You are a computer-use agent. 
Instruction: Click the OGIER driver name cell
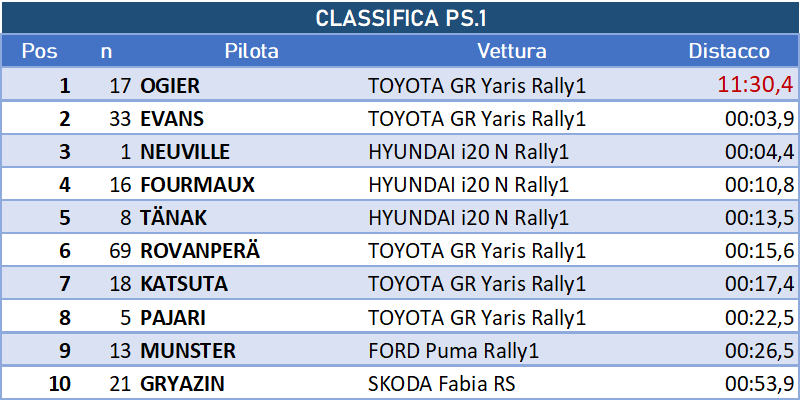pos(170,86)
